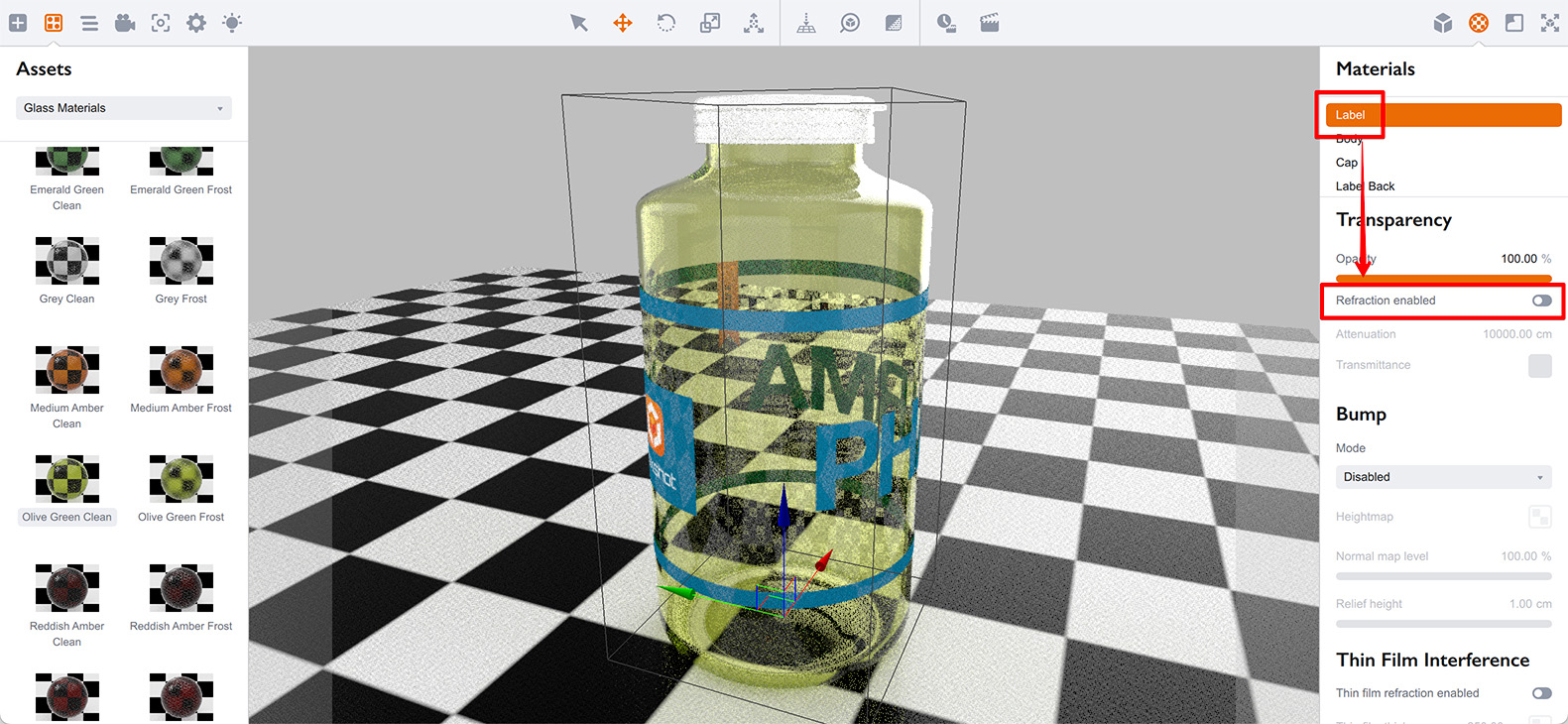
Task: Click the render preview clock icon
Action: (946, 23)
